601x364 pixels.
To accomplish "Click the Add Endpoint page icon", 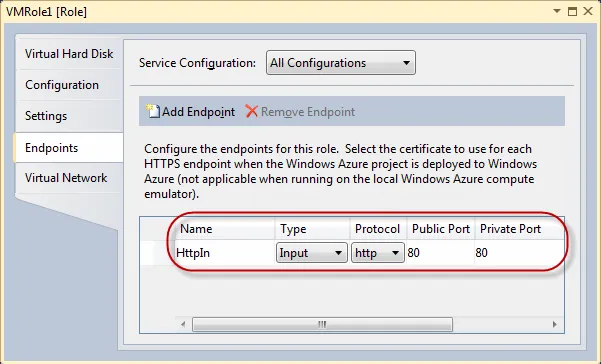I will 153,111.
